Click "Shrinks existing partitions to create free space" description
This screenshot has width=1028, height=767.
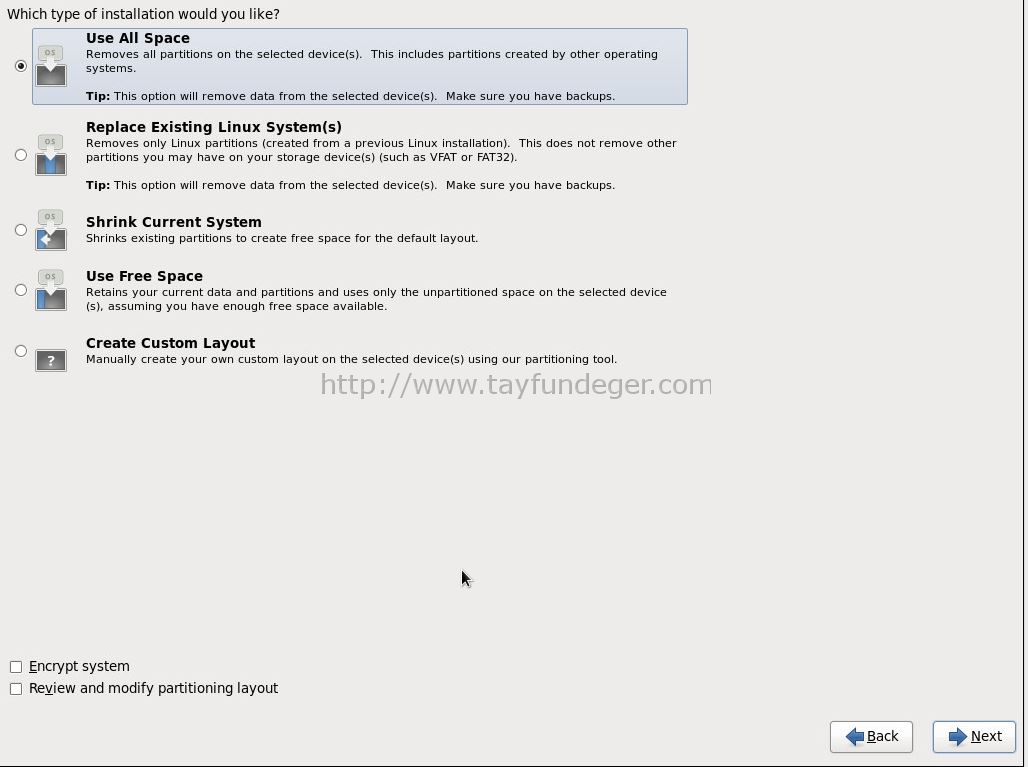click(282, 238)
